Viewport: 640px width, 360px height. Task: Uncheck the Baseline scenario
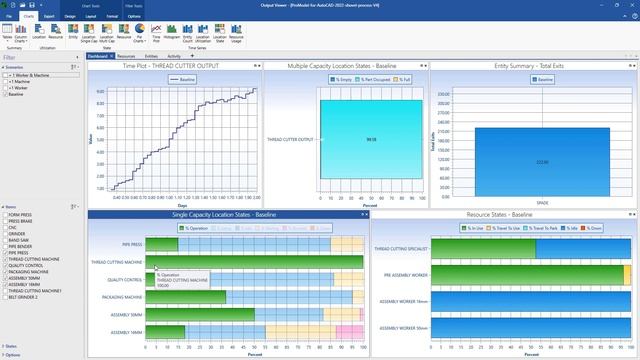[5, 94]
